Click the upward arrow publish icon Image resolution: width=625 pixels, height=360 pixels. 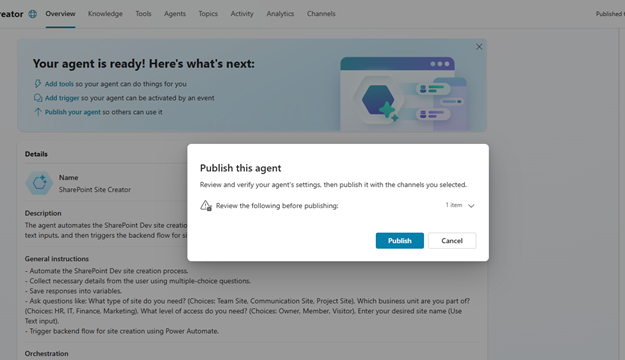click(x=37, y=112)
